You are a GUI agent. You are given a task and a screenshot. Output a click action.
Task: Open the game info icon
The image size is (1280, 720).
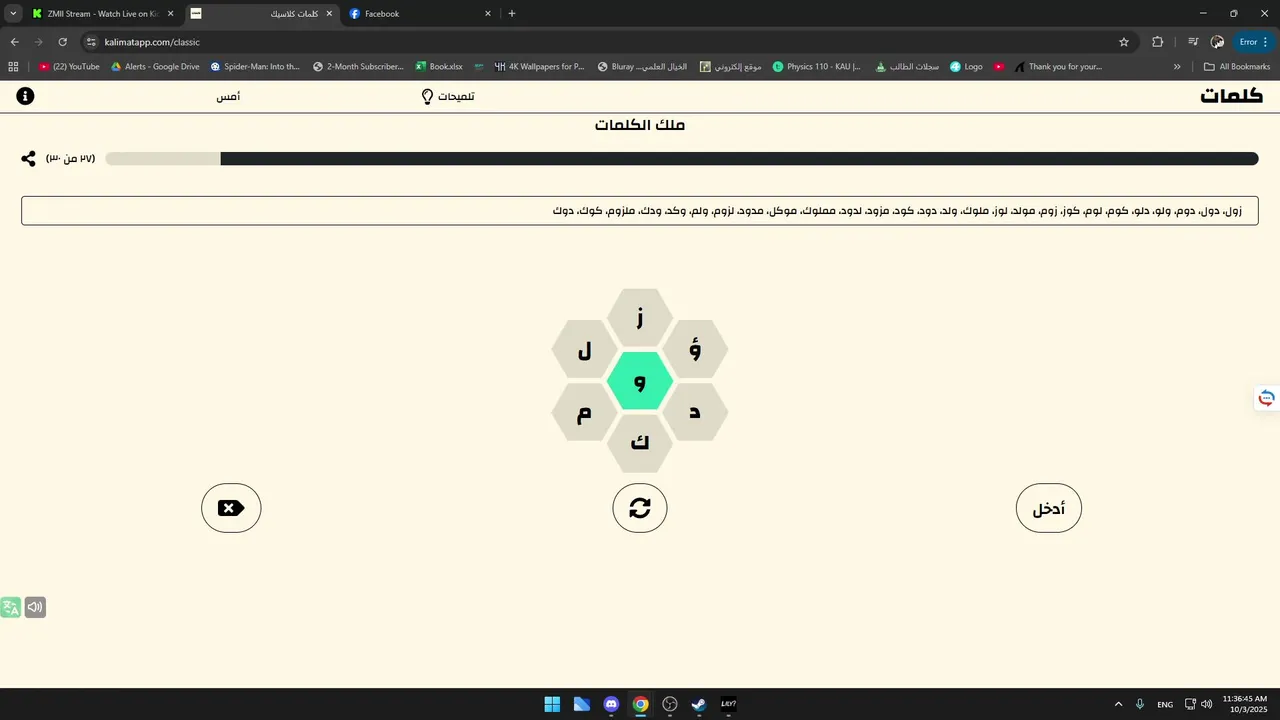[25, 96]
